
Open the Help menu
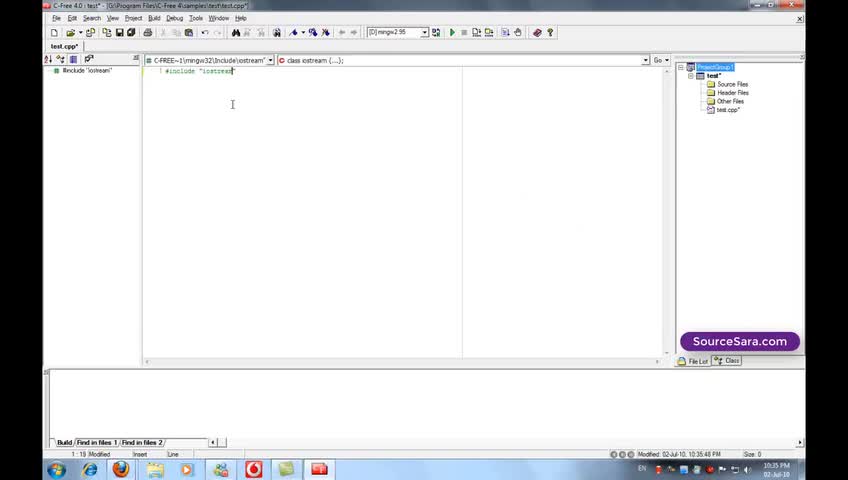pyautogui.click(x=241, y=18)
